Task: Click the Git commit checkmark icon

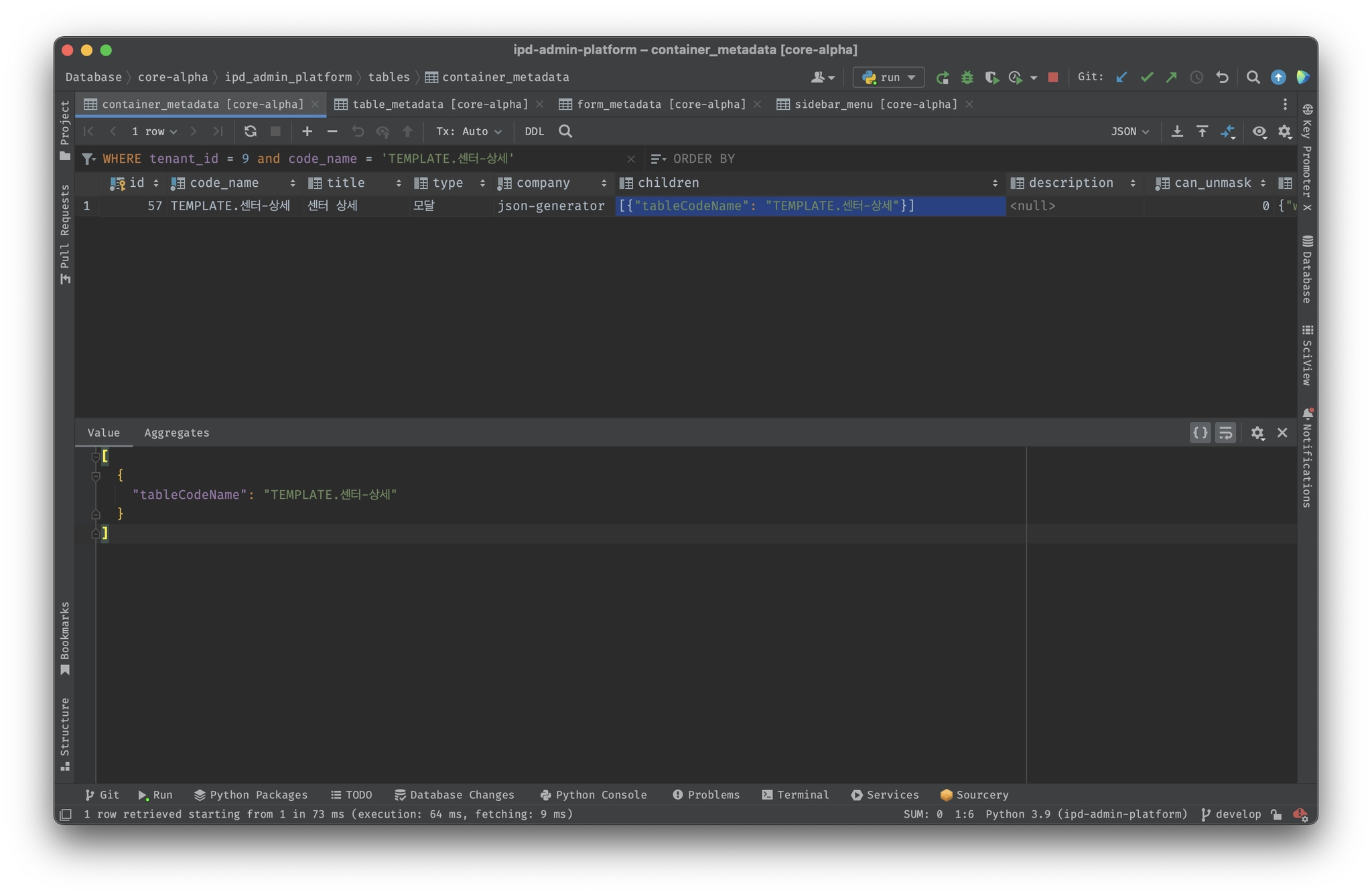Action: [x=1146, y=78]
